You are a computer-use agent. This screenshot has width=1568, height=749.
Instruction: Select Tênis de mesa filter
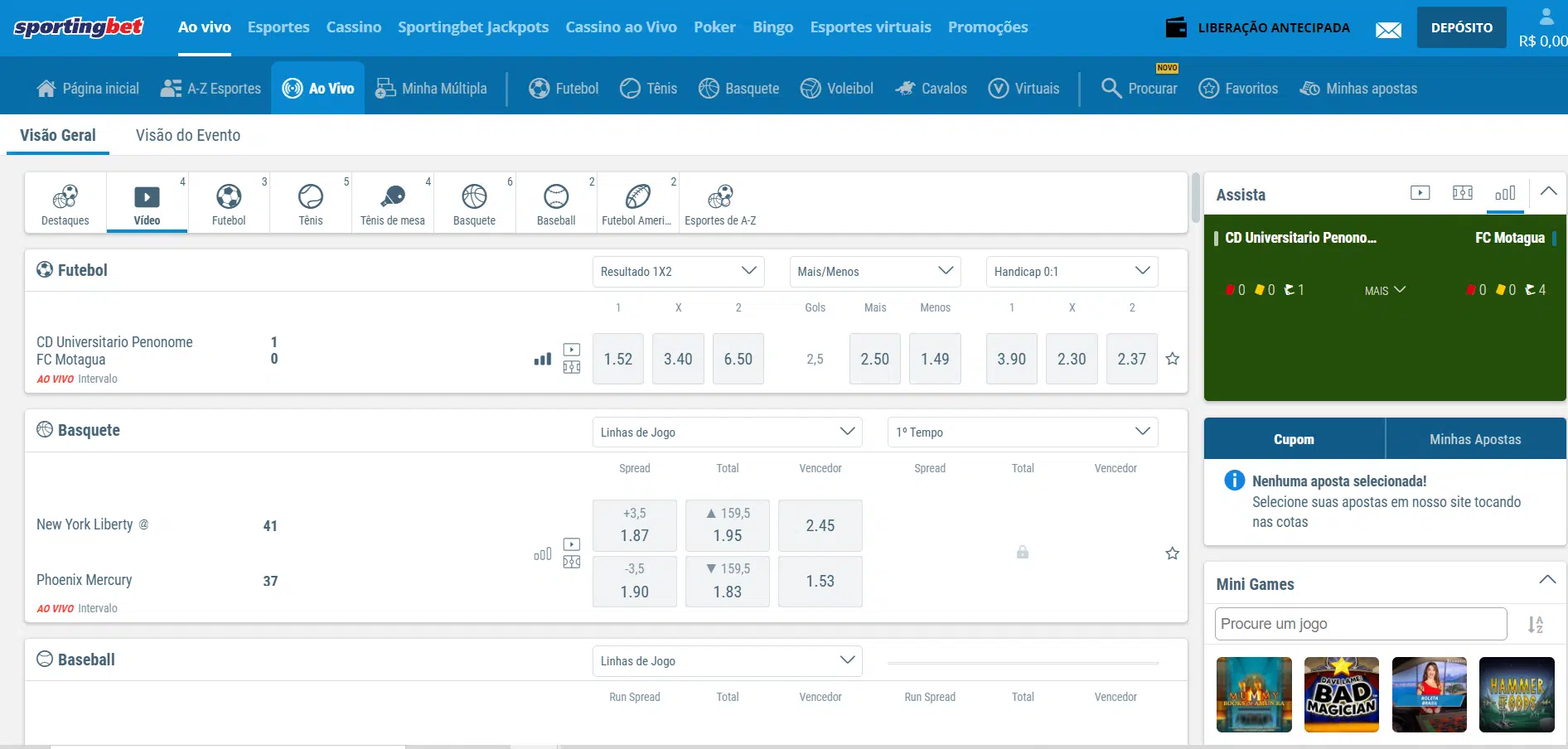tap(393, 204)
